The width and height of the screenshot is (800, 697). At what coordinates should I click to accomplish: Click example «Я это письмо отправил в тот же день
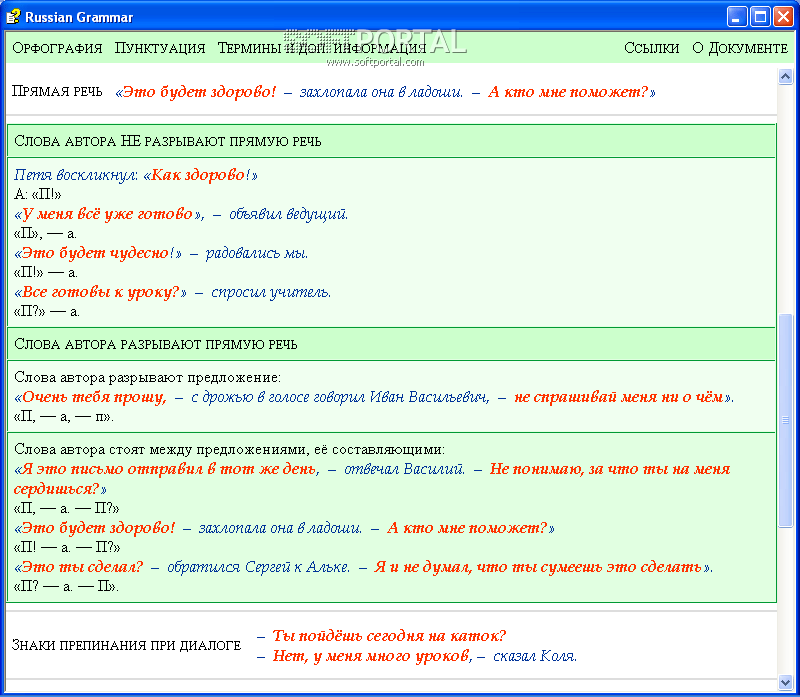pyautogui.click(x=372, y=479)
